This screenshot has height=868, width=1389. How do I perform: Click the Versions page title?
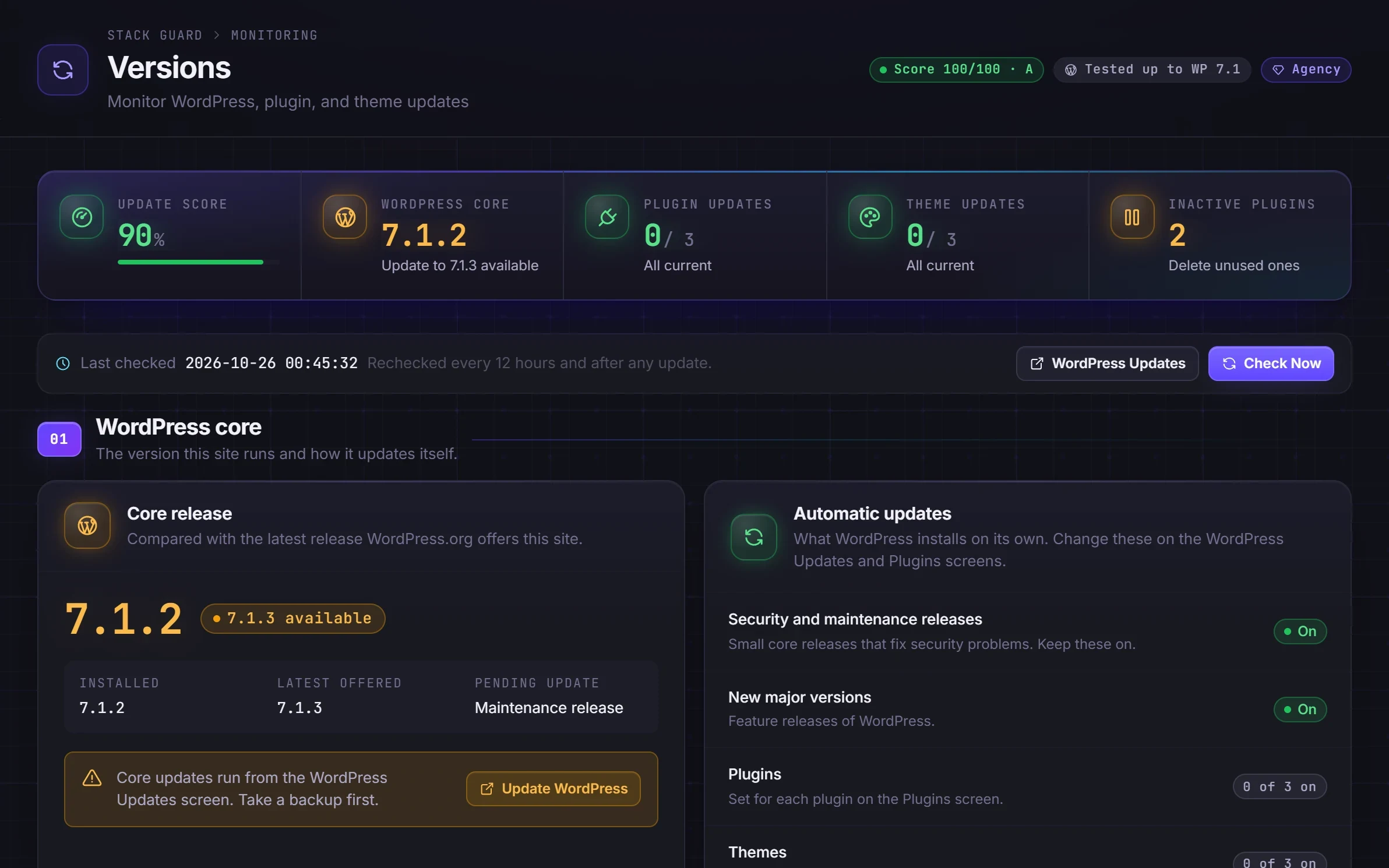[x=170, y=68]
